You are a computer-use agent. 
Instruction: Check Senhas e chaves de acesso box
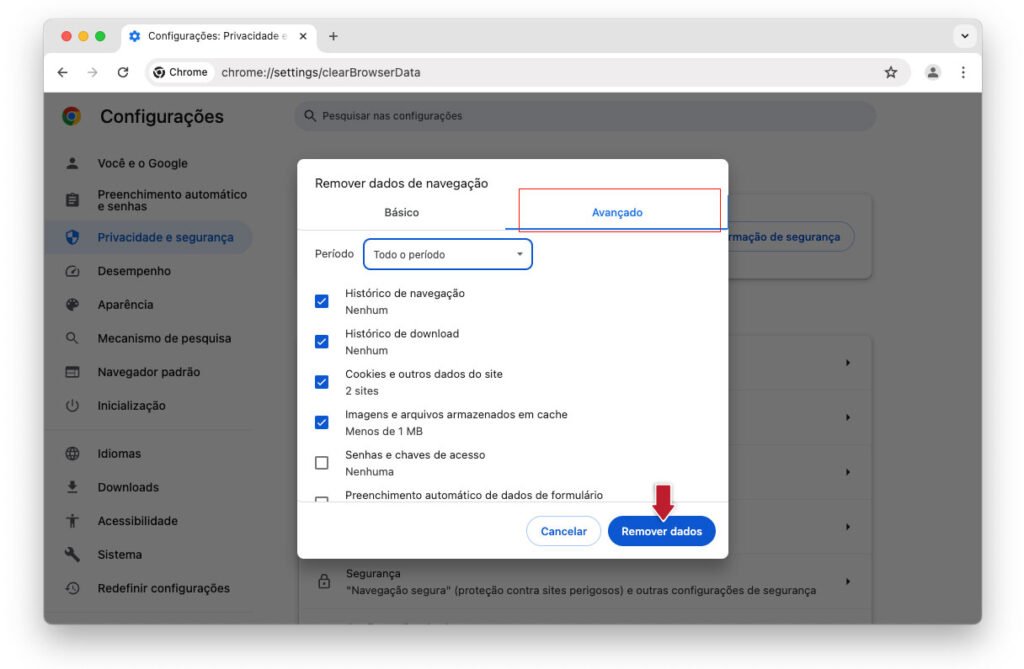(321, 463)
